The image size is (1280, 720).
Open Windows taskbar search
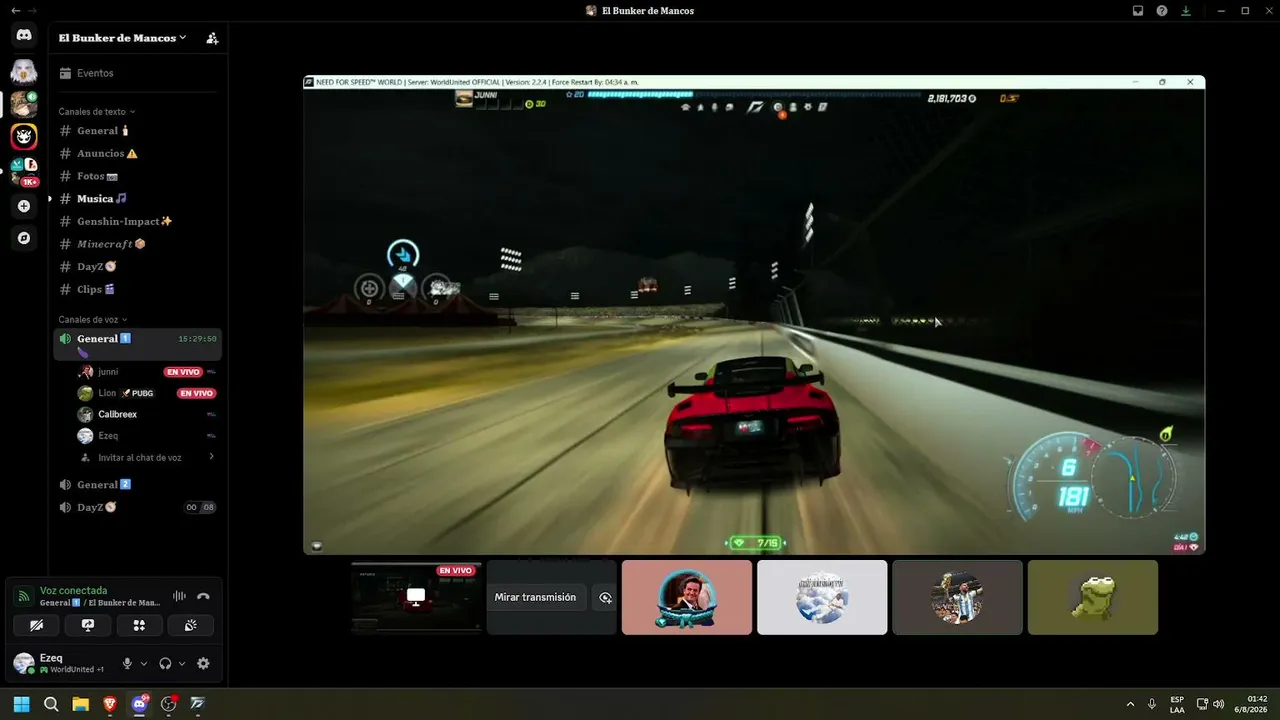[x=51, y=704]
